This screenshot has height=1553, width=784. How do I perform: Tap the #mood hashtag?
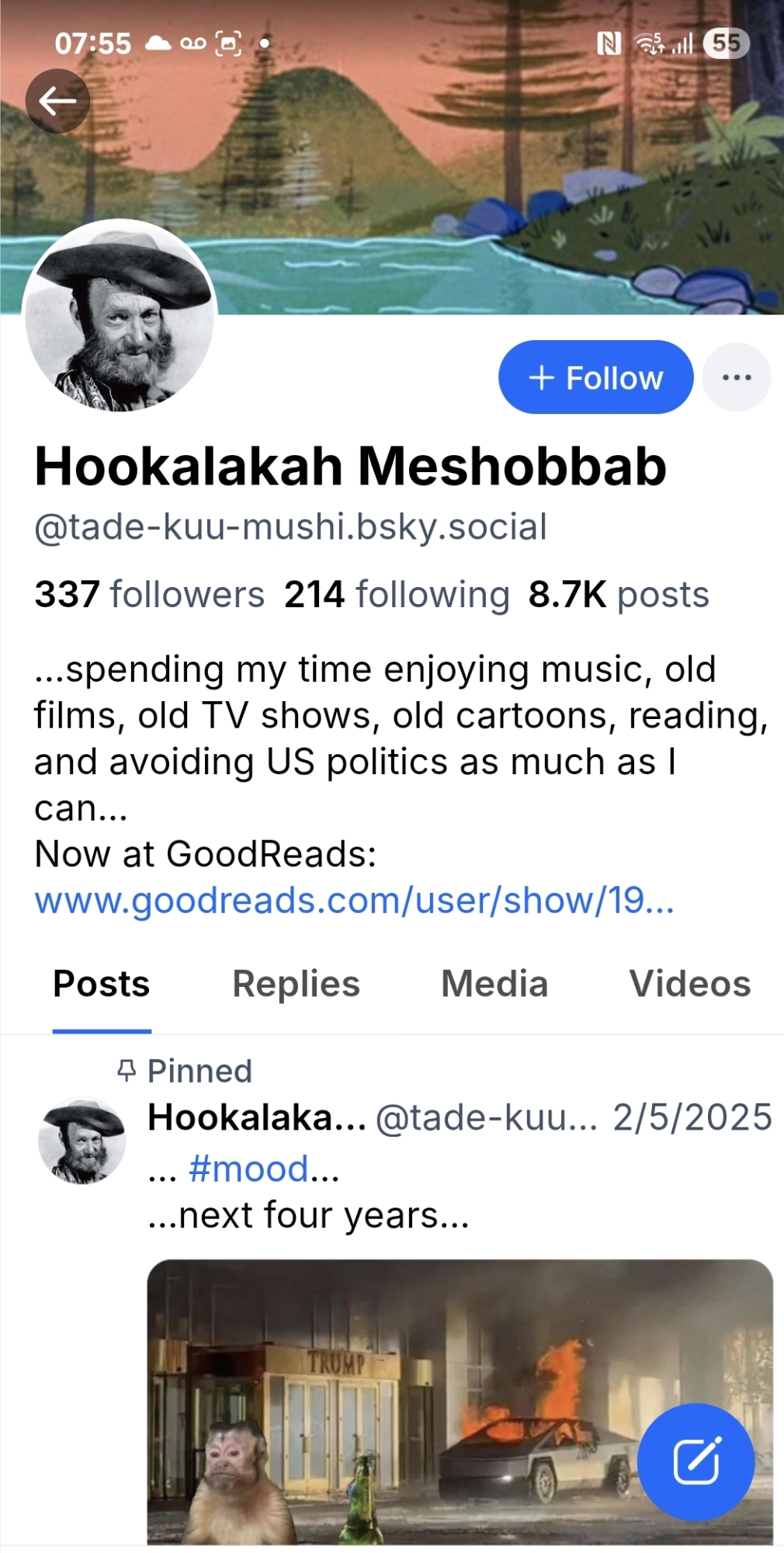coord(248,1169)
